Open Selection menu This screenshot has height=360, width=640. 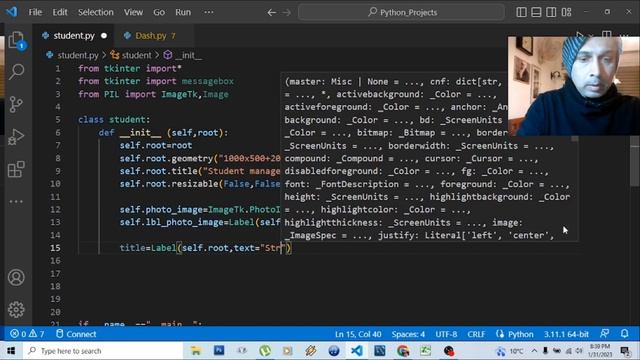click(96, 12)
